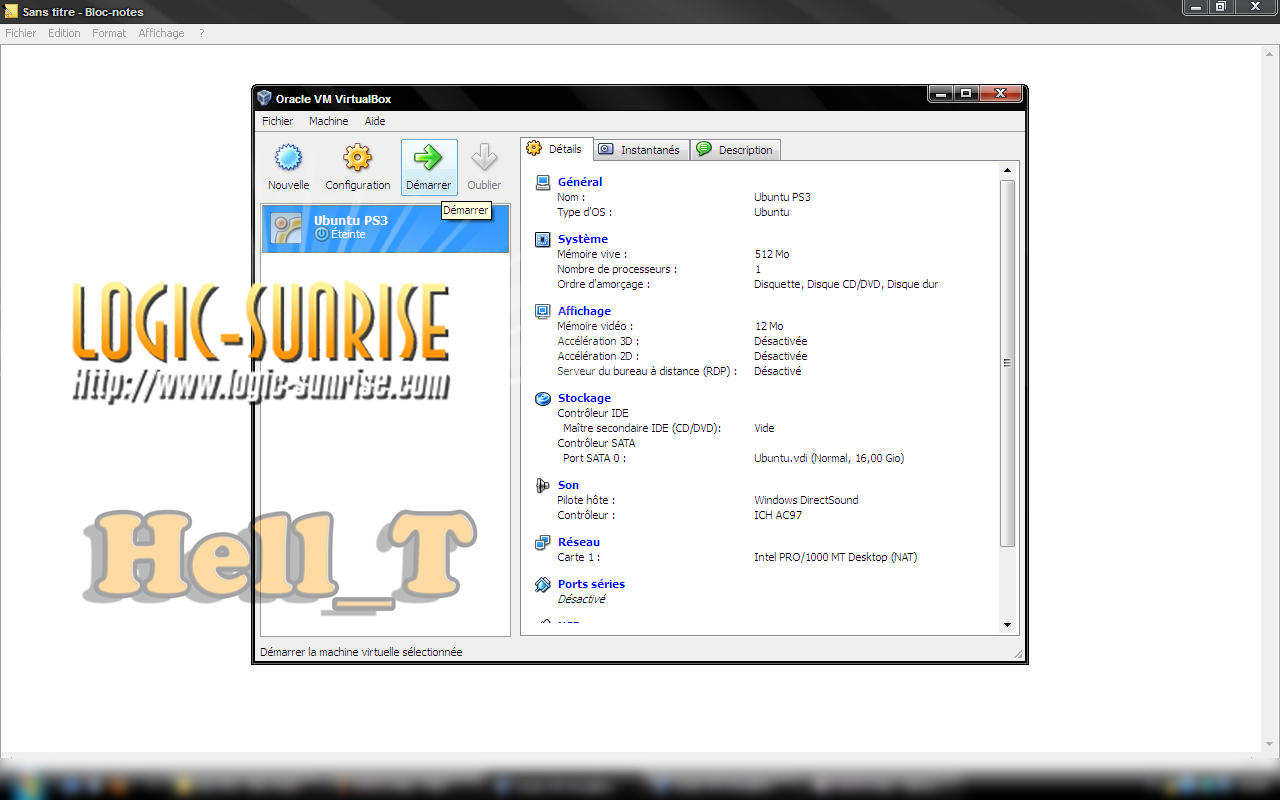Click 'Disquette, Disque CD/DVD, Disque dur' boot order
Viewport: 1280px width, 800px height.
[846, 284]
